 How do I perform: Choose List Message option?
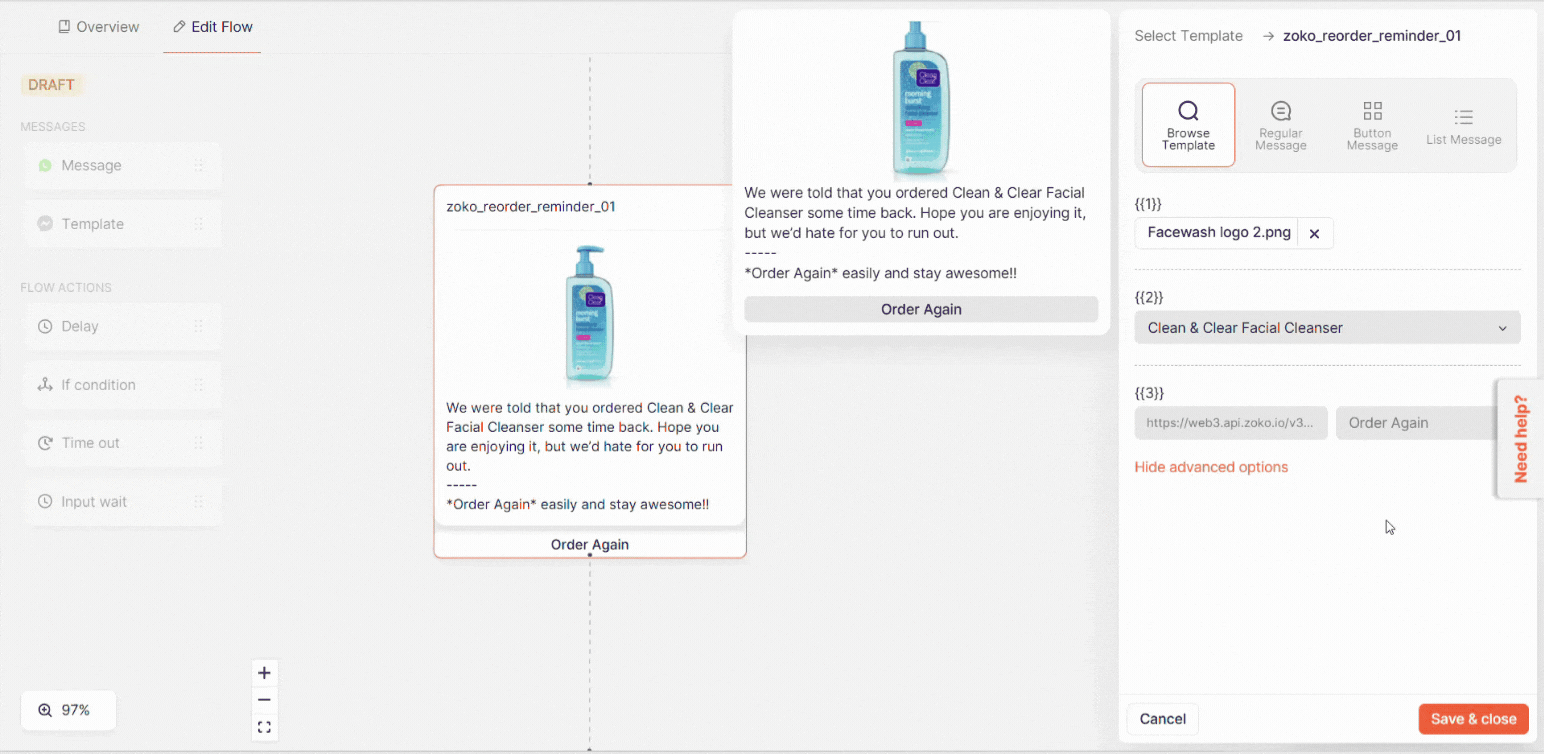1464,125
